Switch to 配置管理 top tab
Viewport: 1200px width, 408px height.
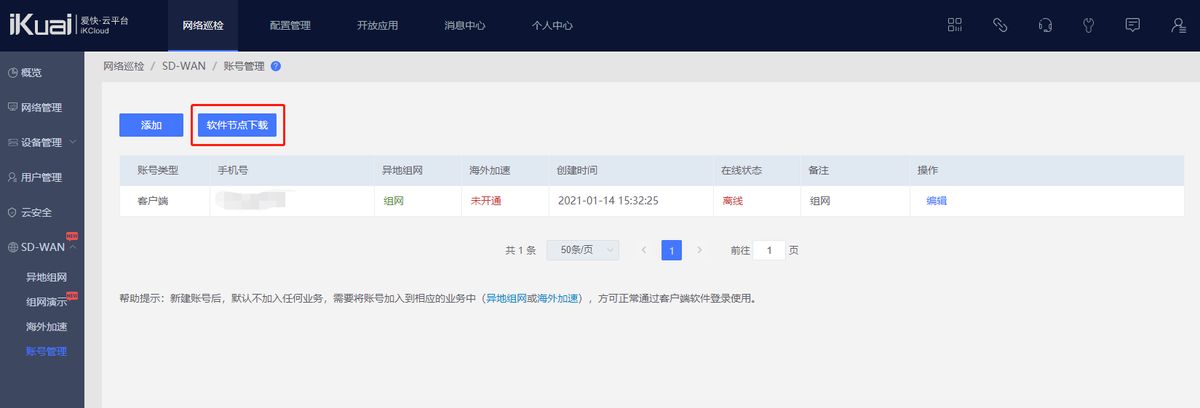click(x=290, y=25)
